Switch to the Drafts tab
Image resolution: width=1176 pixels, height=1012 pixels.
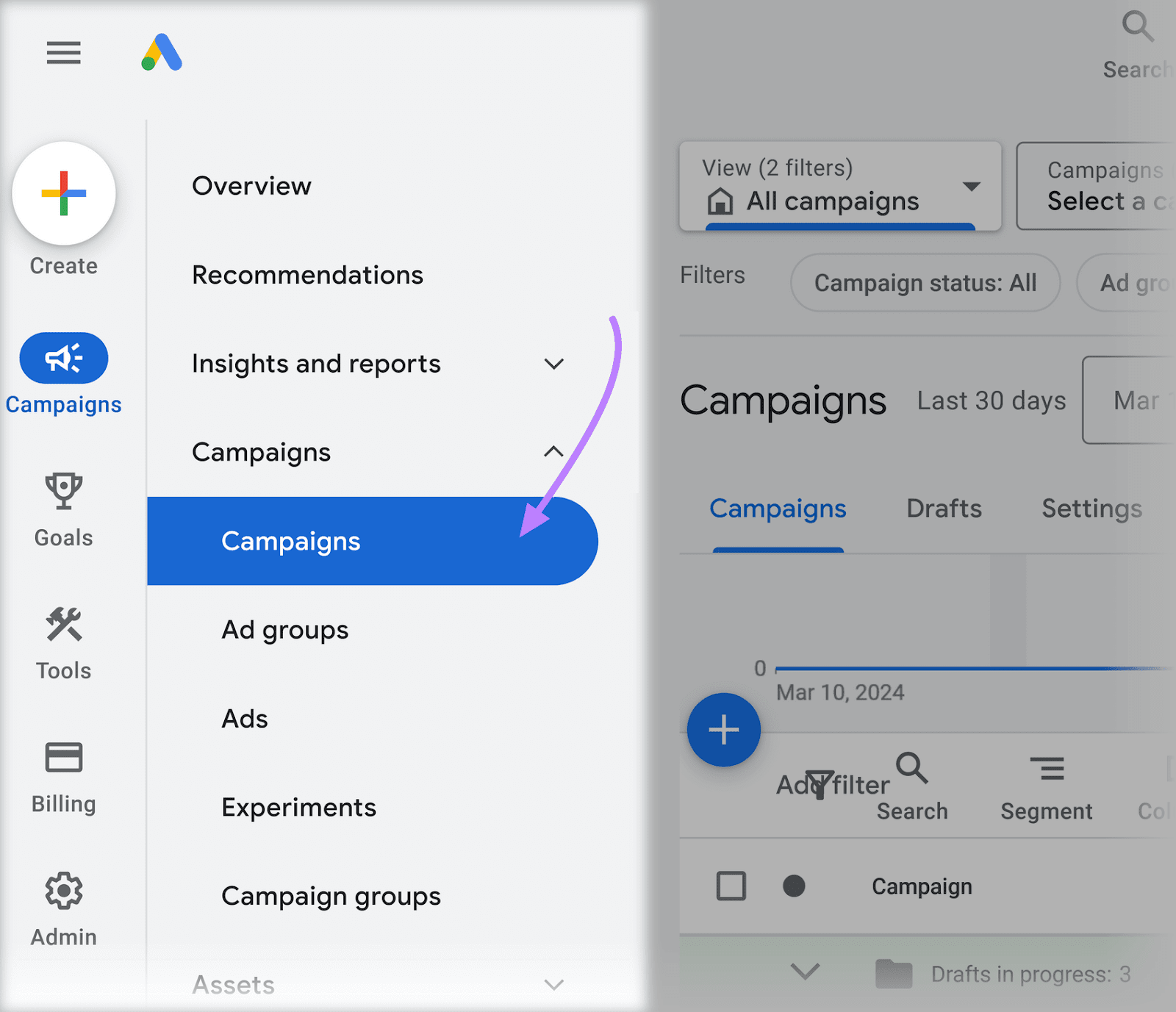[x=944, y=509]
